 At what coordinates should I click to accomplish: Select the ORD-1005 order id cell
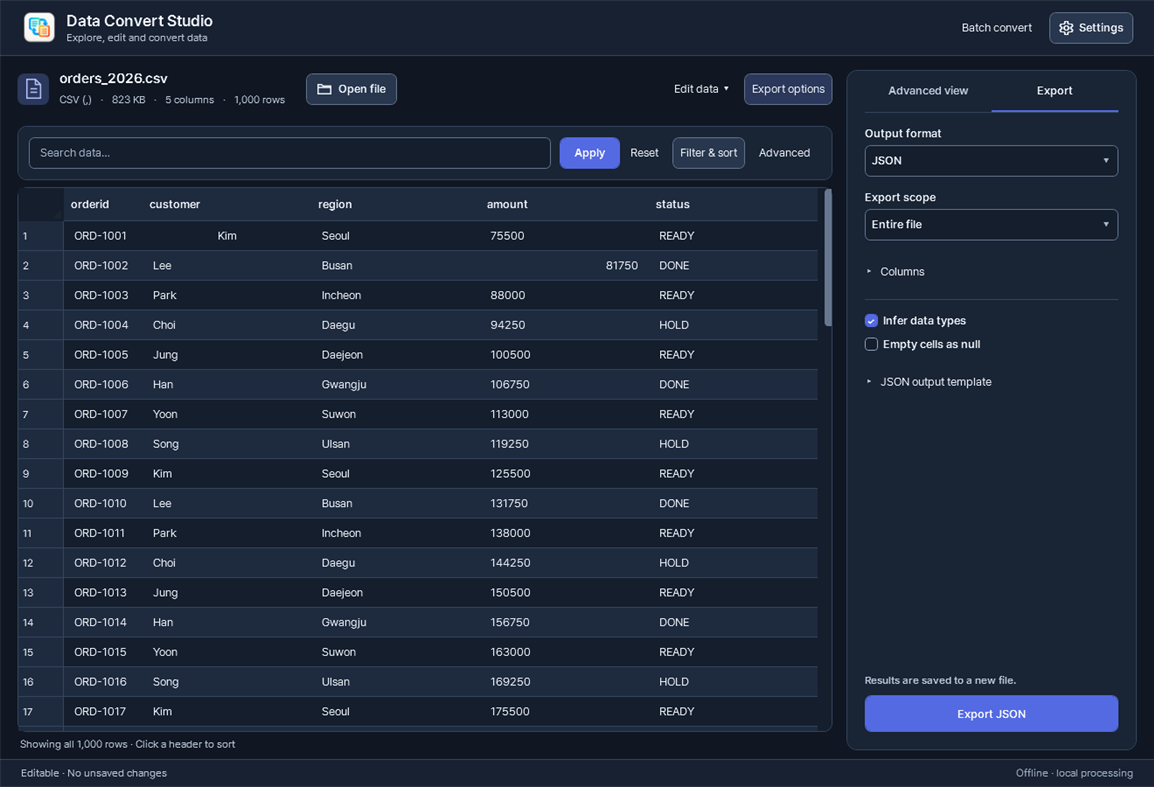[103, 355]
